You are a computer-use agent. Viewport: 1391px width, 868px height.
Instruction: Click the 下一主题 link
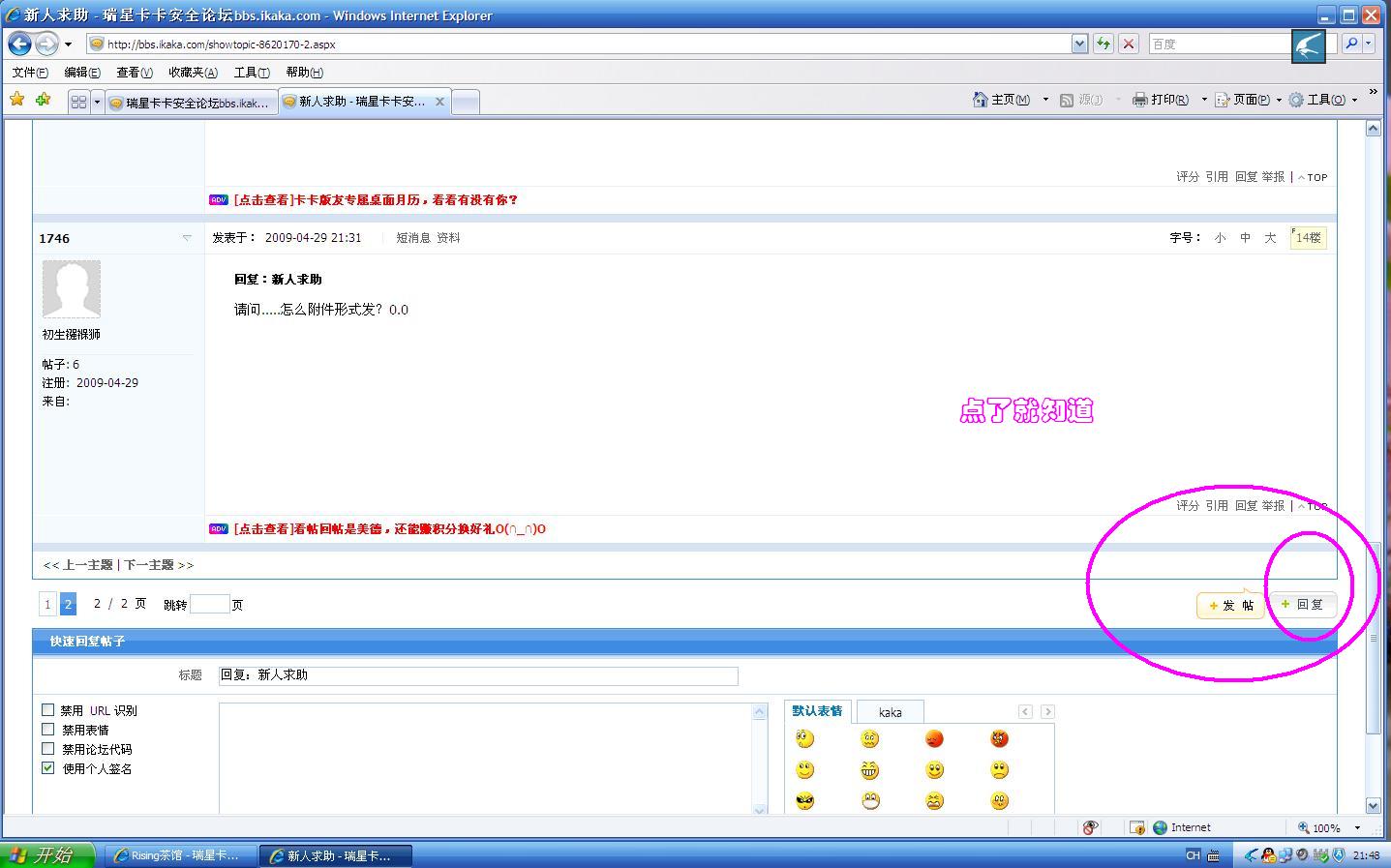click(x=149, y=565)
